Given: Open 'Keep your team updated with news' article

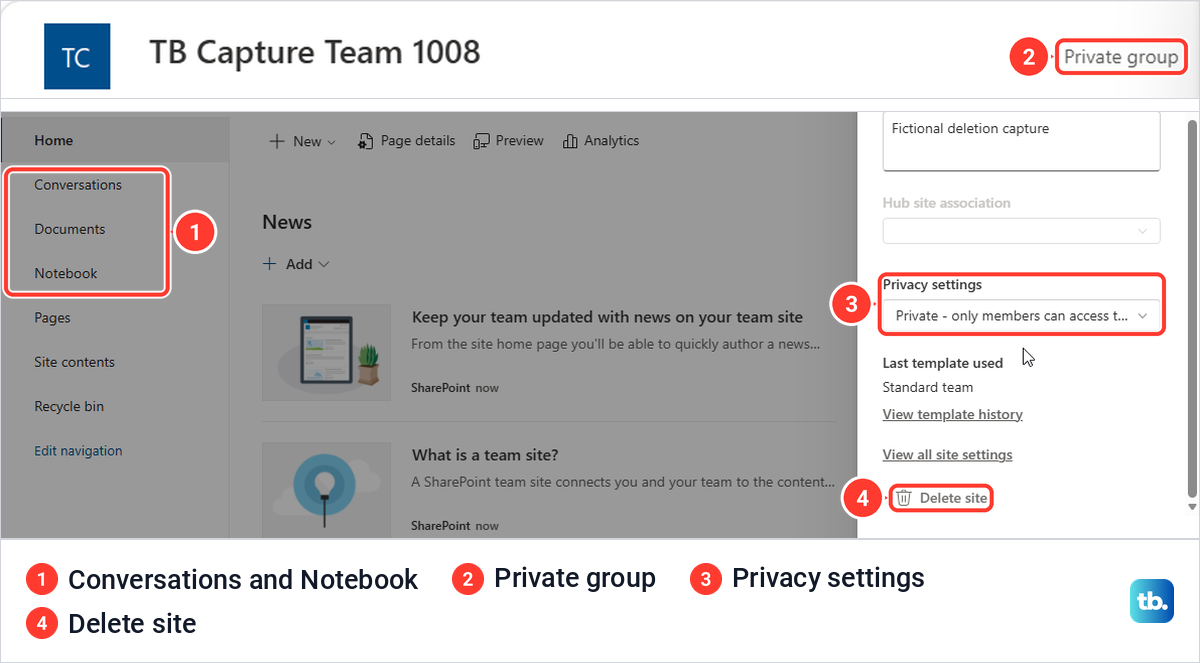Looking at the screenshot, I should click(x=607, y=317).
